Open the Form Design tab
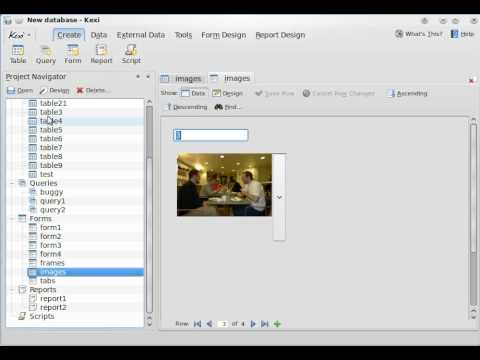480x360 pixels. 224,35
